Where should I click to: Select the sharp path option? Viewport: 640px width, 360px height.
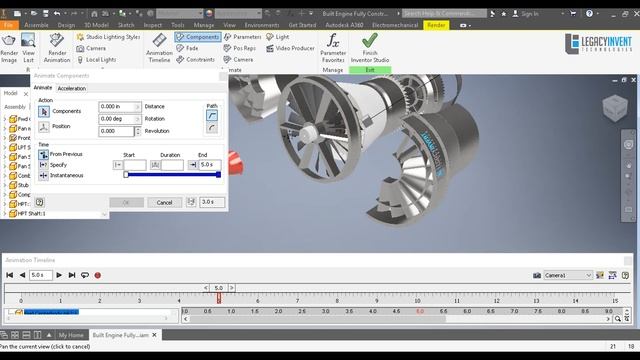(211, 116)
